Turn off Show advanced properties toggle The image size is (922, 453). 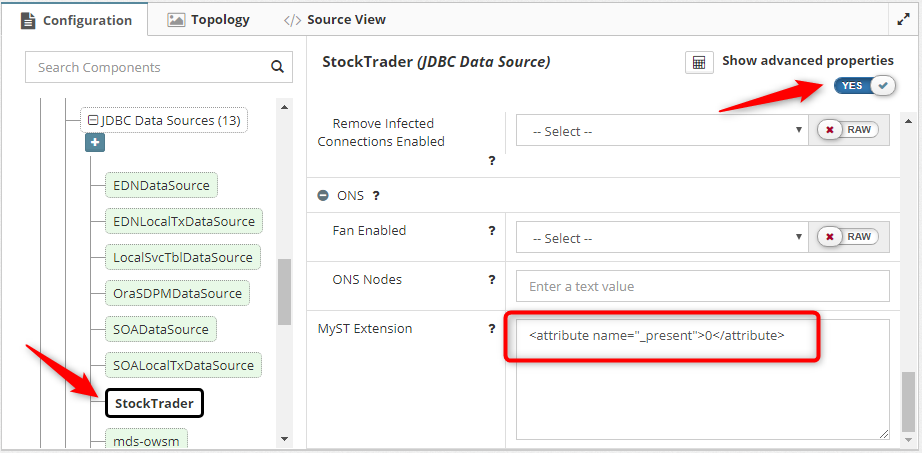(864, 86)
